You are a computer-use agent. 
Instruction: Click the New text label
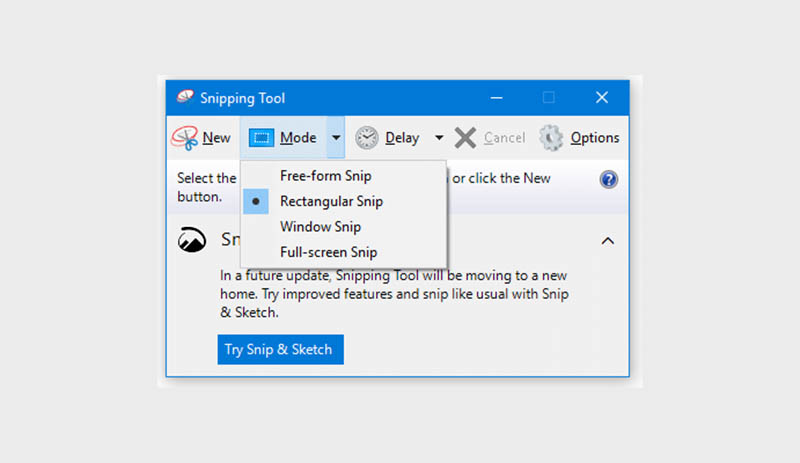pyautogui.click(x=216, y=138)
